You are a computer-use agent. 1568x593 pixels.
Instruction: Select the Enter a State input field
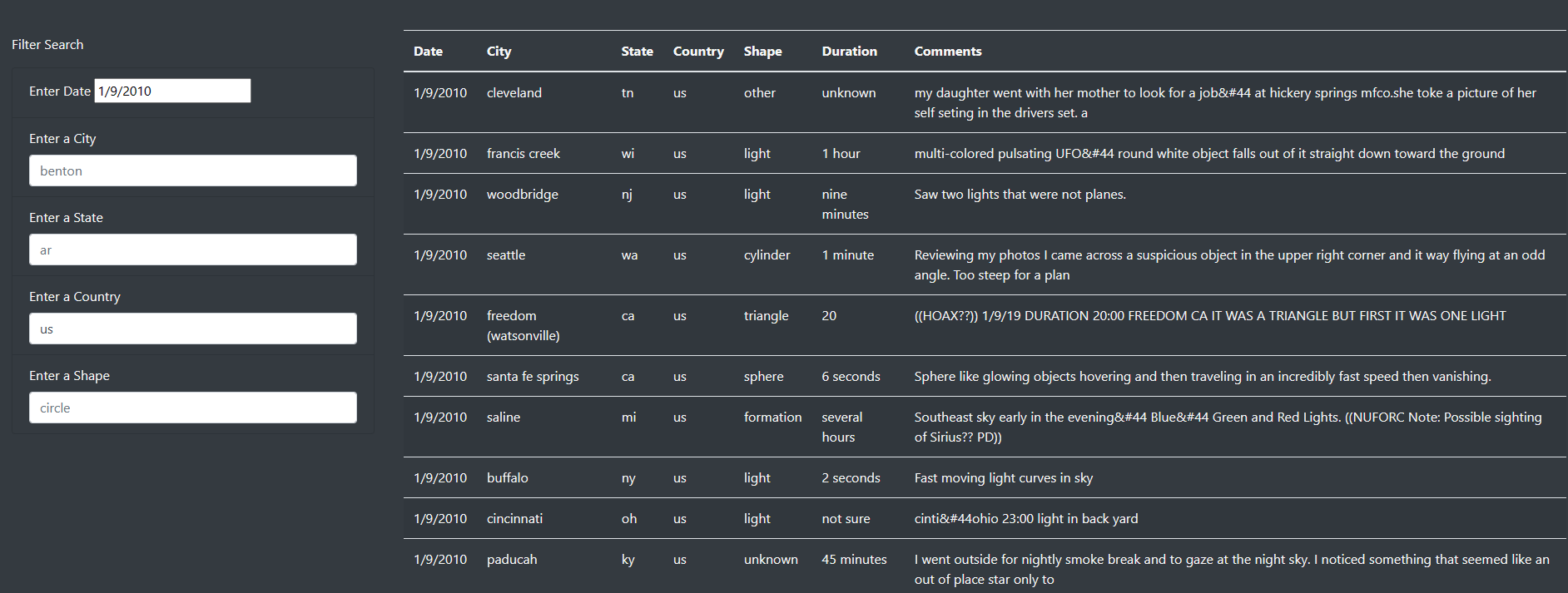[193, 250]
